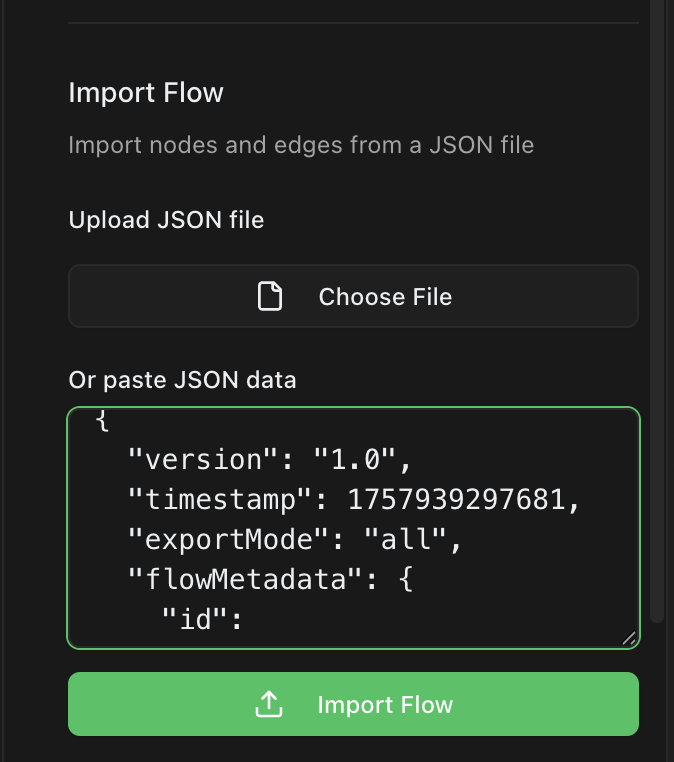Place cursor on the opening curly brace

(101, 423)
